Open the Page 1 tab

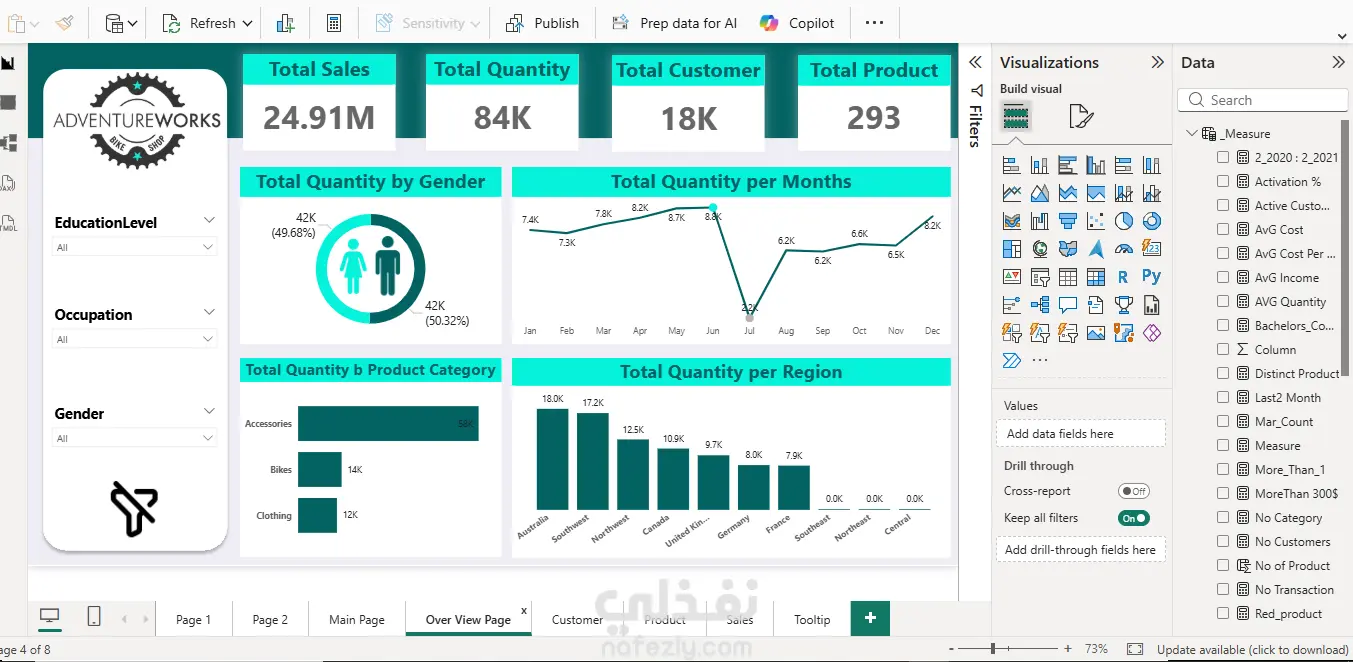tap(194, 619)
